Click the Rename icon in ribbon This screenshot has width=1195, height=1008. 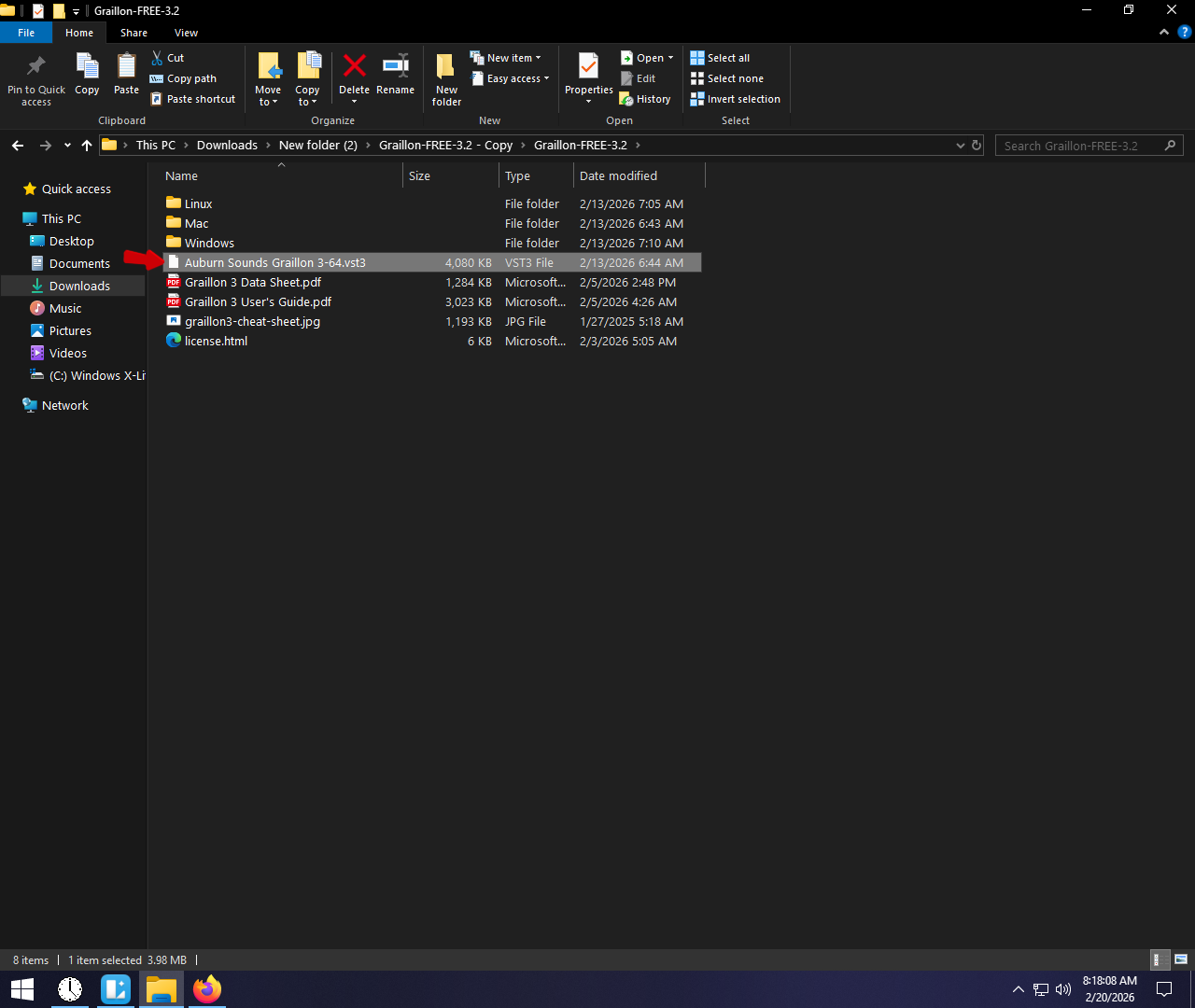pos(395,67)
